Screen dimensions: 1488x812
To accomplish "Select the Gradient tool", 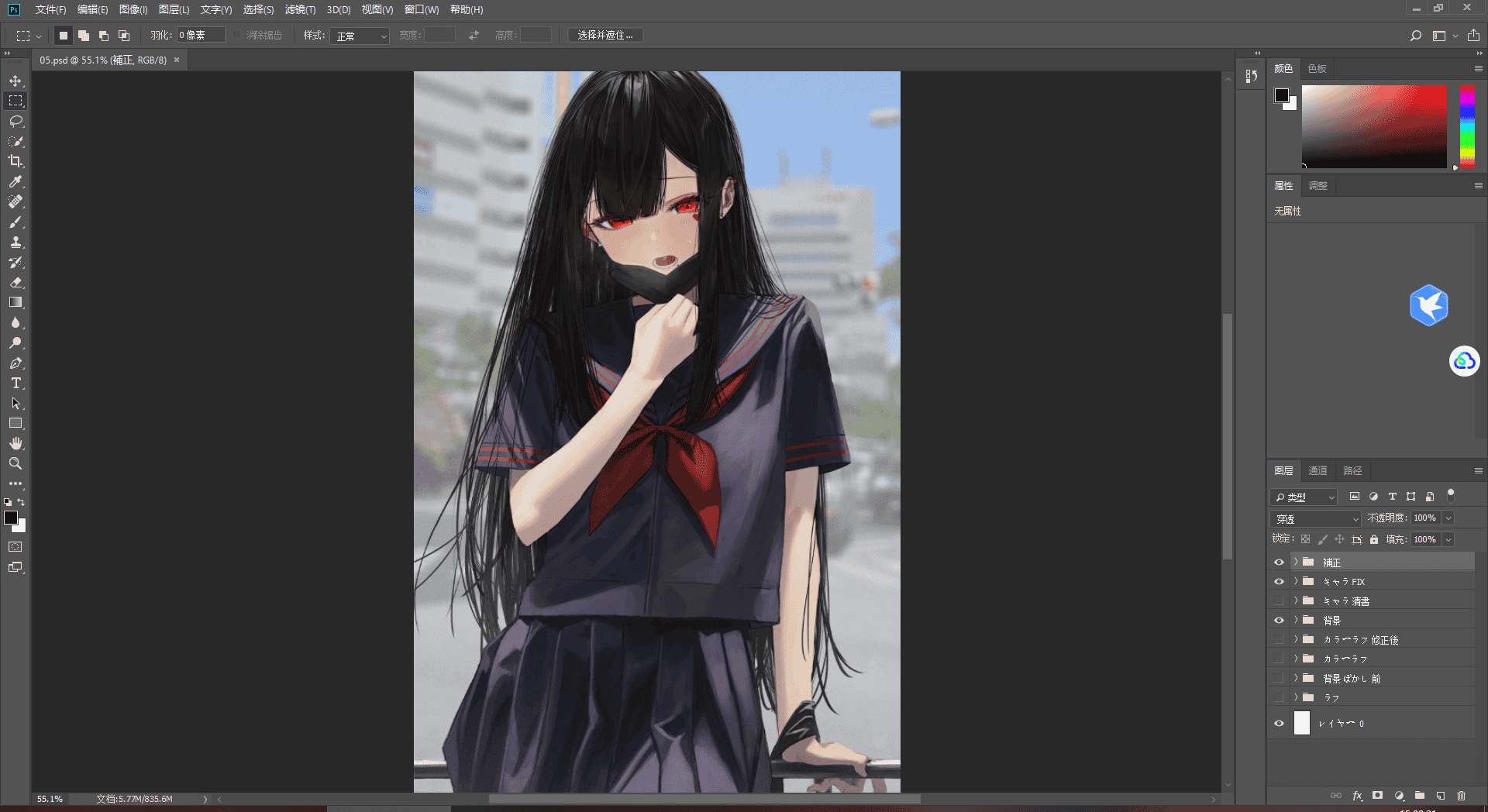I will [x=15, y=302].
